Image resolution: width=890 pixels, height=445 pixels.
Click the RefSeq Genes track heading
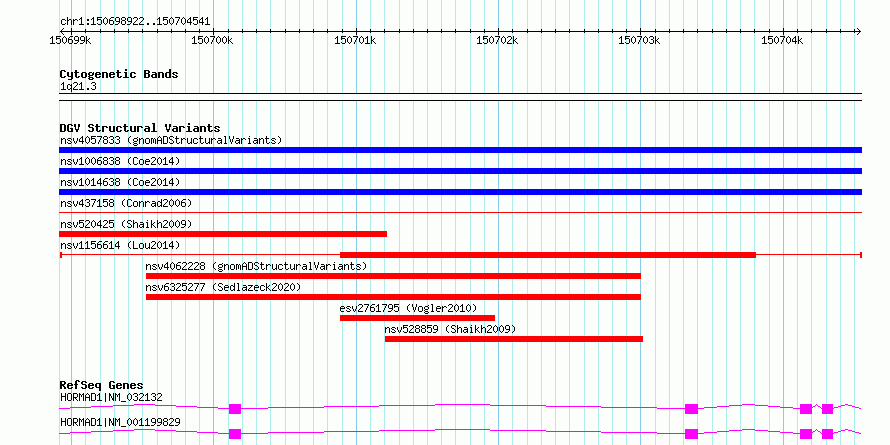101,385
